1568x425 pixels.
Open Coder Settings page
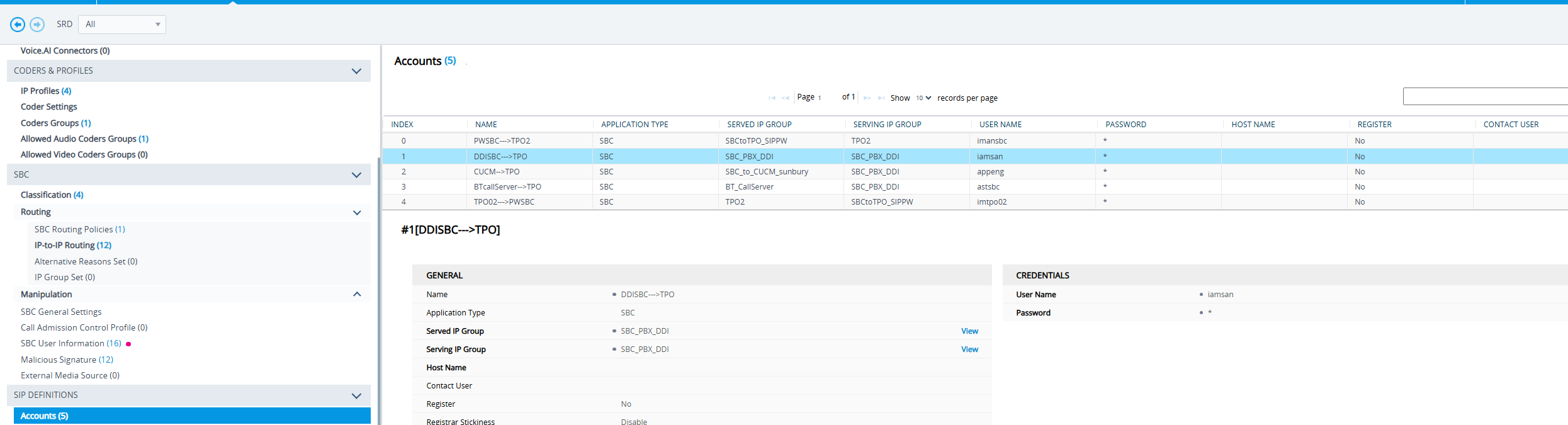click(49, 106)
